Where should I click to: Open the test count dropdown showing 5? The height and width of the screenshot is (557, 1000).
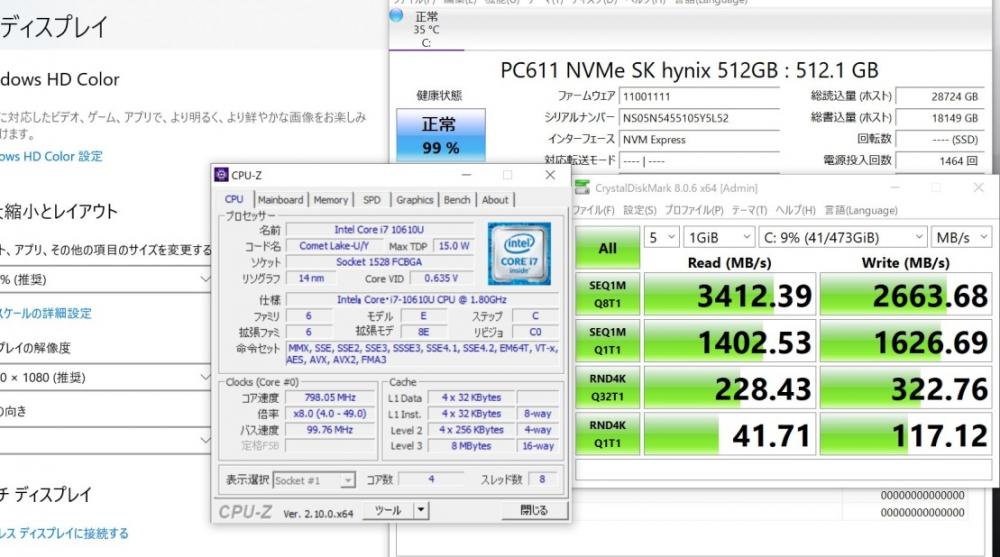click(x=661, y=237)
